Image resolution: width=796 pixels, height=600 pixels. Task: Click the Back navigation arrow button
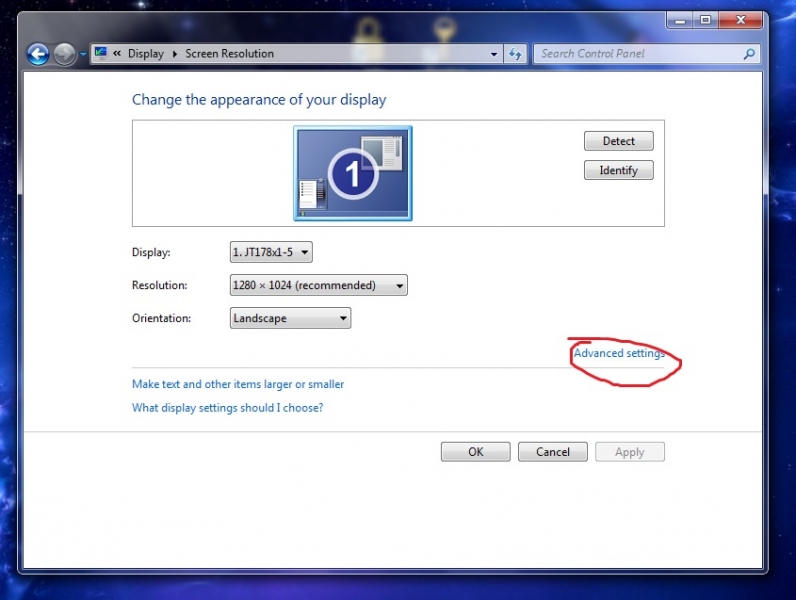coord(38,54)
